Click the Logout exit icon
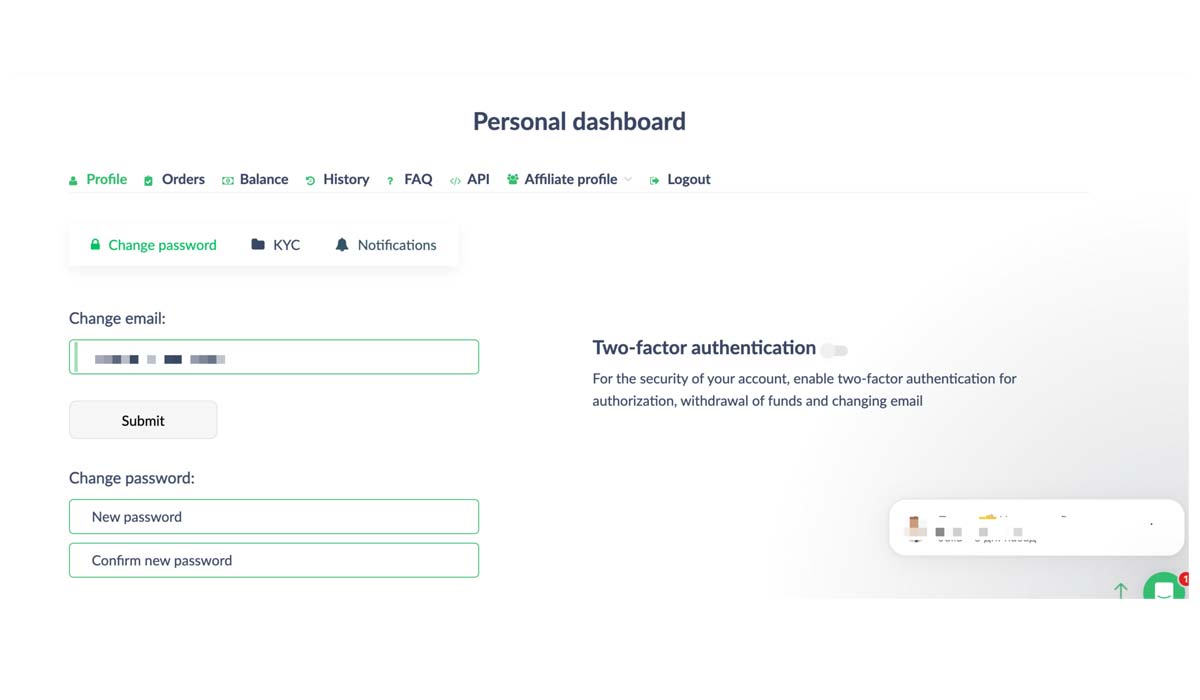This screenshot has height=700, width=1200. coord(654,181)
